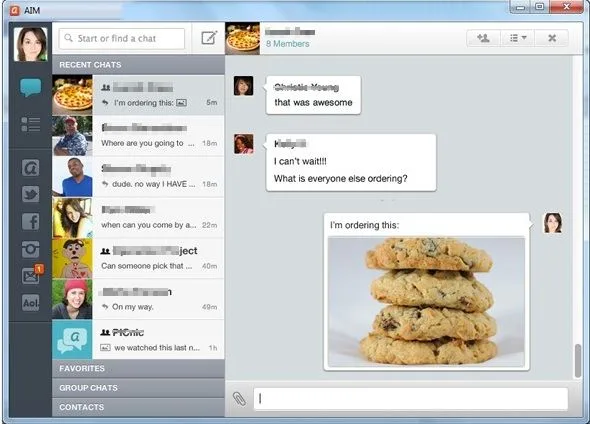Click the AIM @ mentions icon
Image resolution: width=590 pixels, height=424 pixels.
coord(30,167)
